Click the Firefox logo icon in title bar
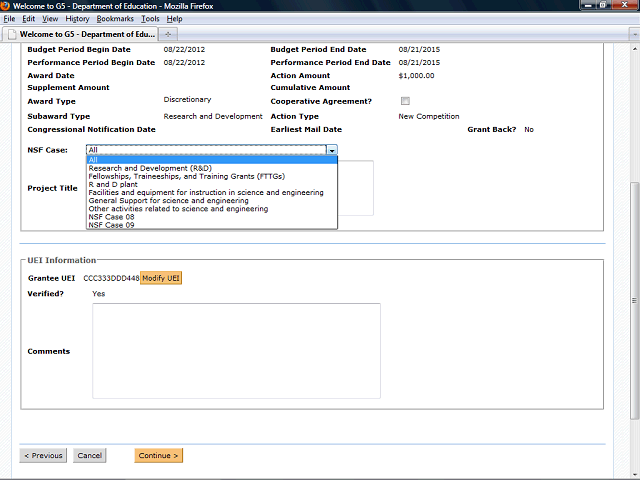Image resolution: width=640 pixels, height=480 pixels. click(x=5, y=6)
